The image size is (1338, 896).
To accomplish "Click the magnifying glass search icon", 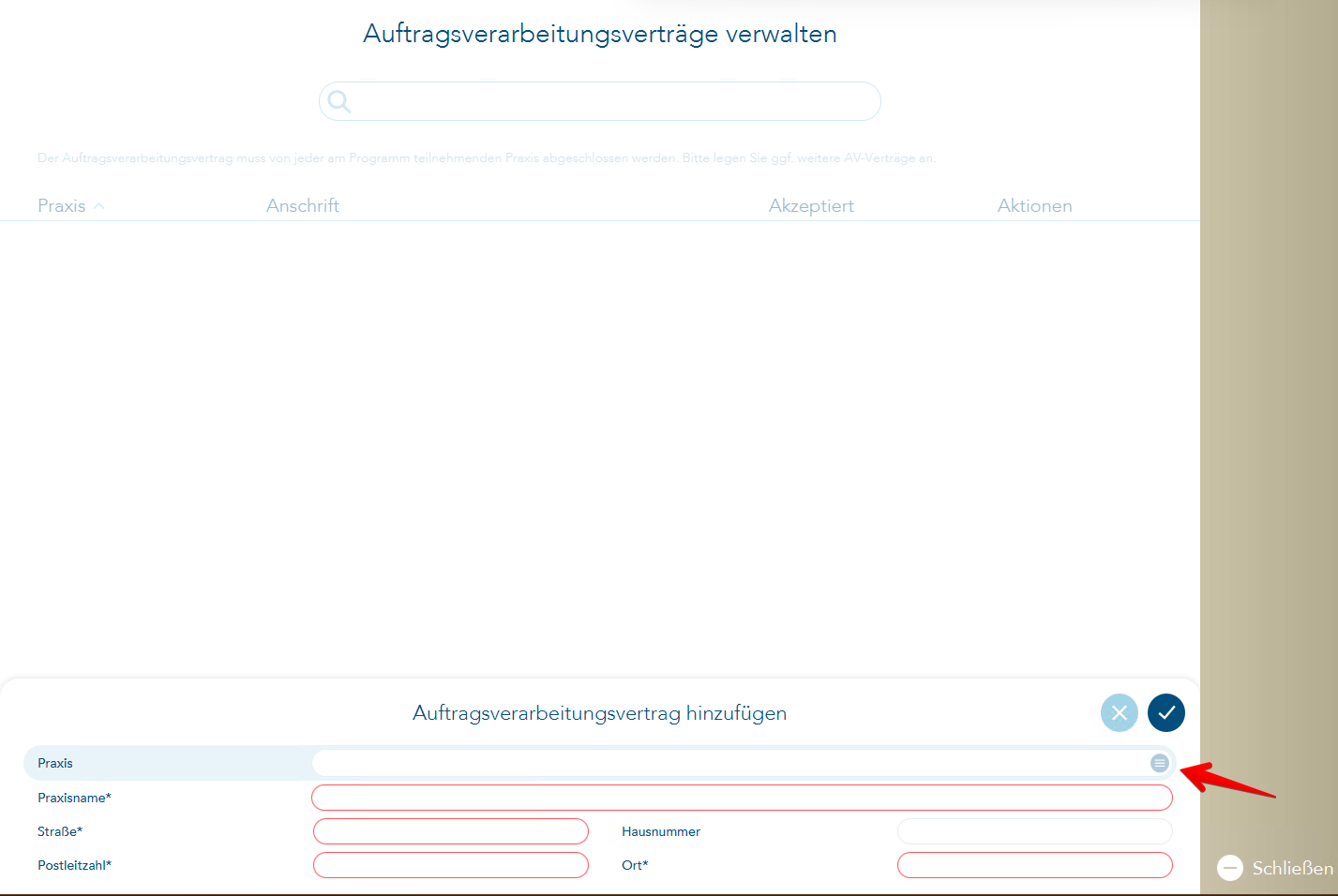I will click(338, 100).
